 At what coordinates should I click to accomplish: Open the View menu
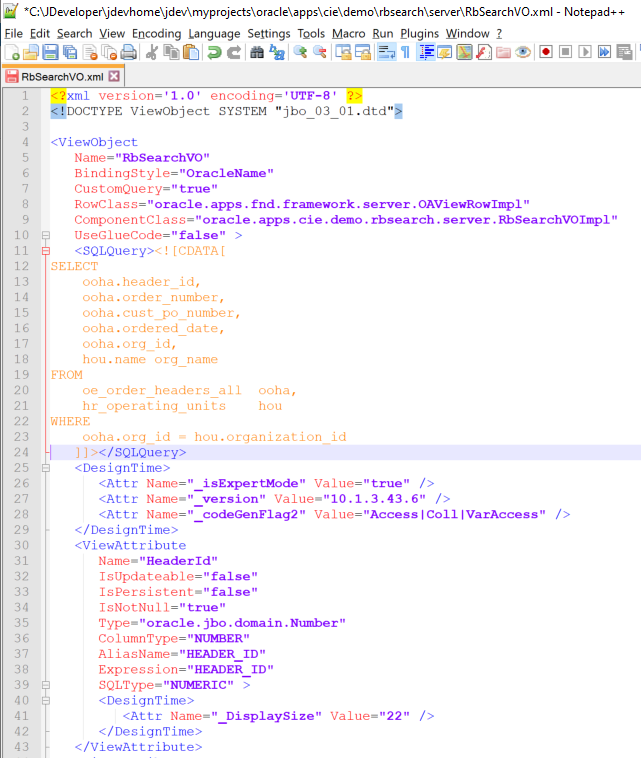point(112,33)
